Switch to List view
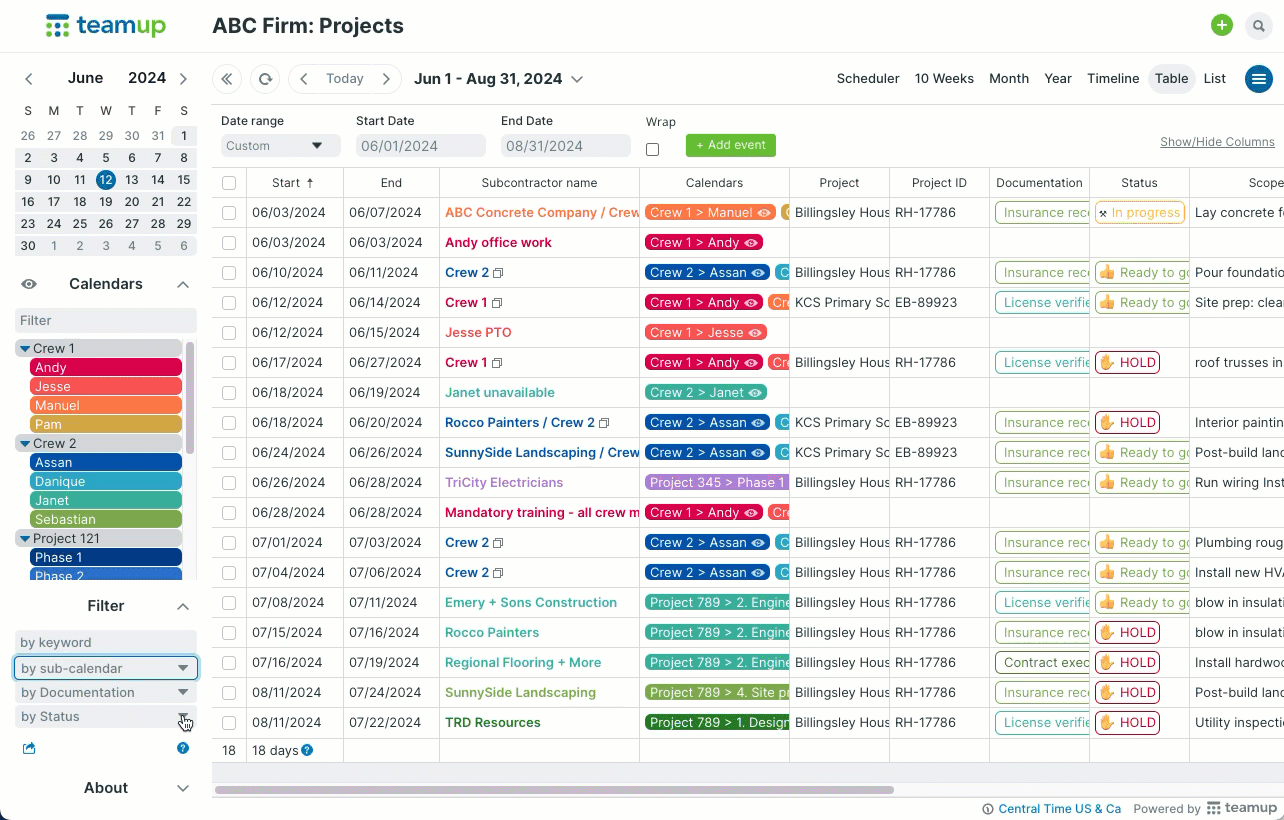1284x820 pixels. [1215, 79]
